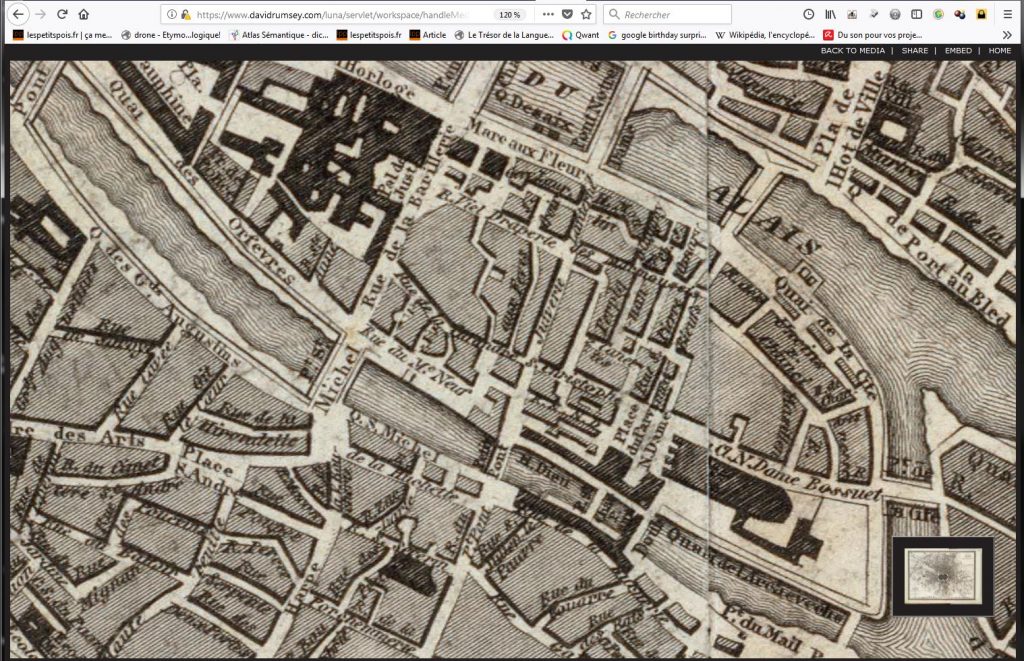This screenshot has width=1024, height=661.
Task: Show site information icon in address bar
Action: tap(172, 15)
